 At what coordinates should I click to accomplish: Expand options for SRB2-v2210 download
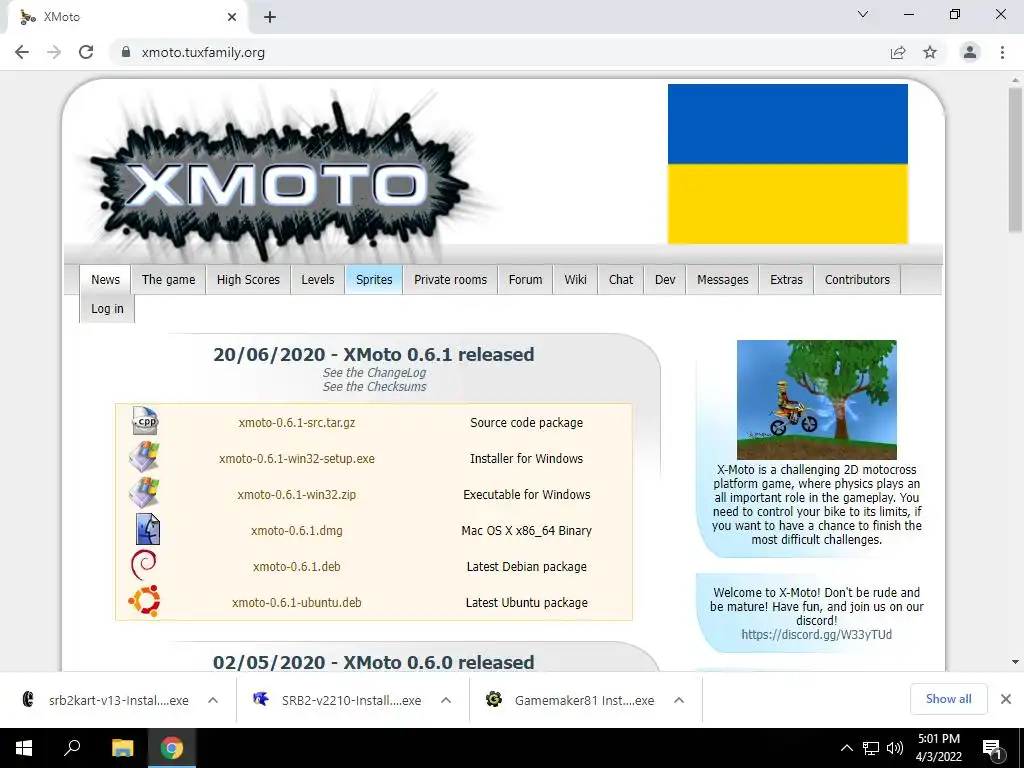pos(446,700)
